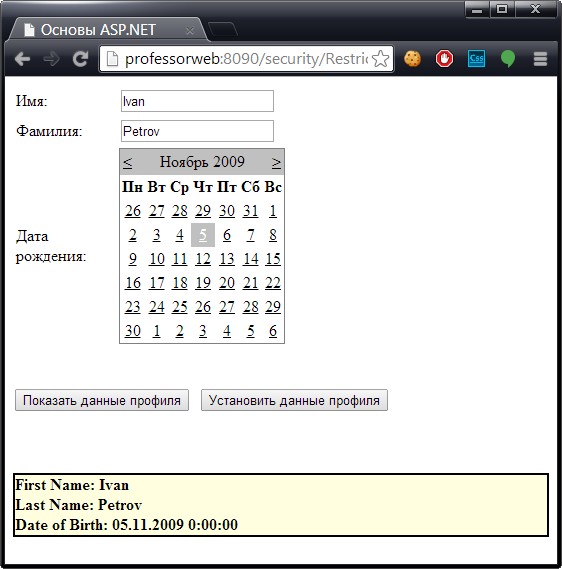Open the green speech bubble extension
Screen dimensions: 562x569
(508, 59)
